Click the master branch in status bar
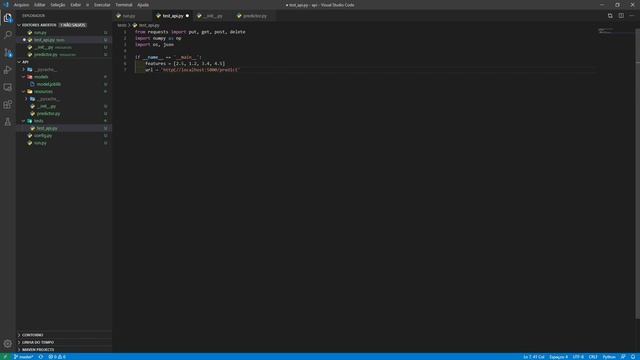Image resolution: width=640 pixels, height=360 pixels. coord(24,357)
